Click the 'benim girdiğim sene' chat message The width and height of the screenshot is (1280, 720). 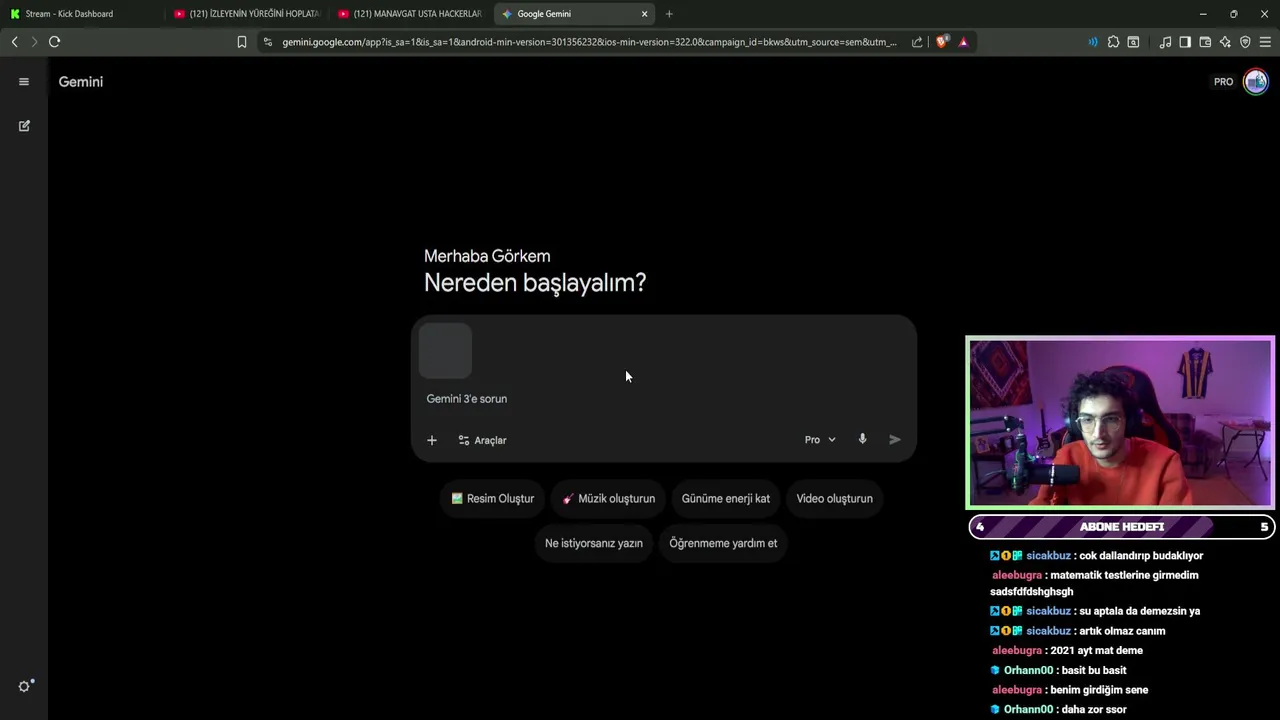point(1099,690)
